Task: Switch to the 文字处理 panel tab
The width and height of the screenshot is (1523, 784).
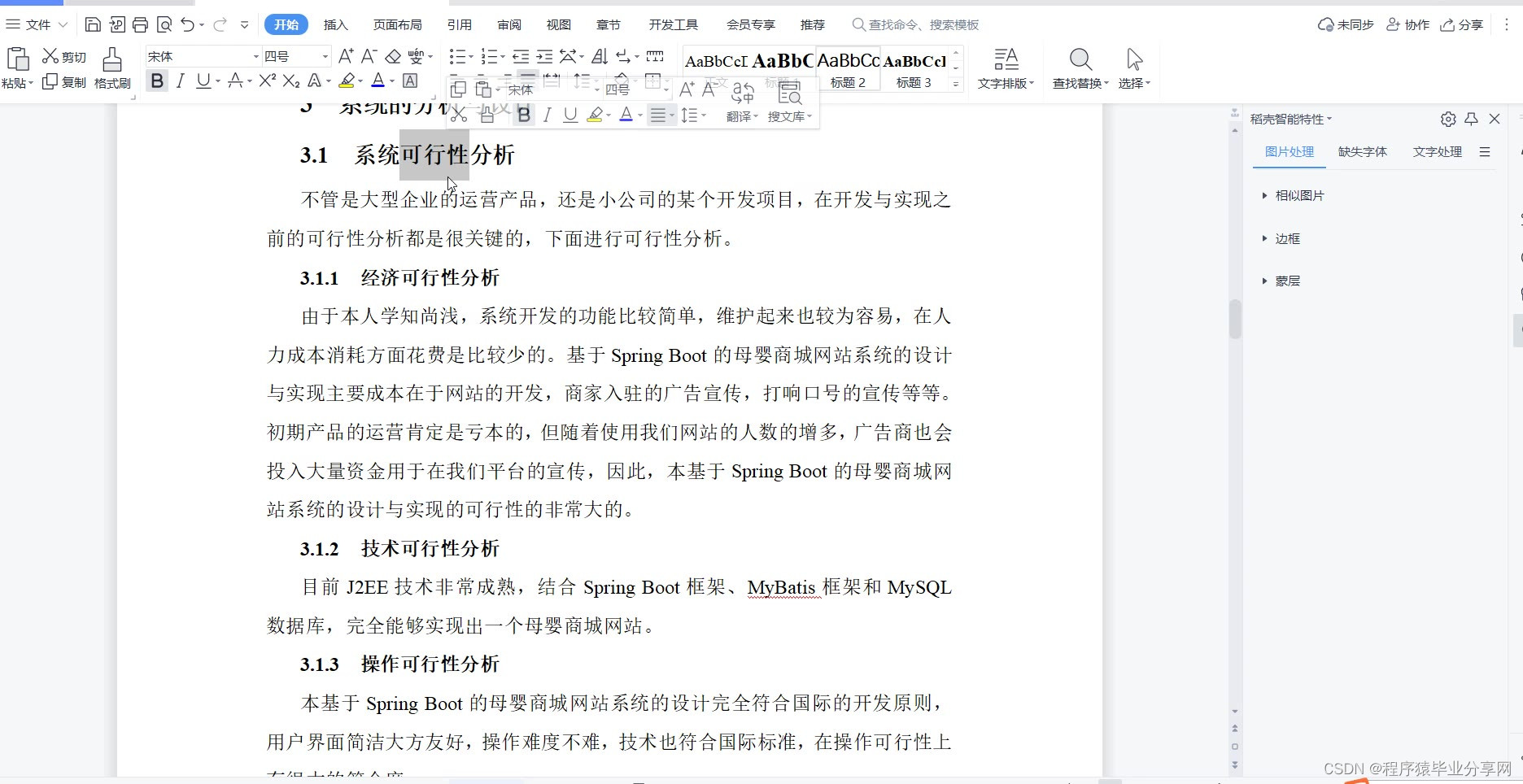Action: point(1437,151)
